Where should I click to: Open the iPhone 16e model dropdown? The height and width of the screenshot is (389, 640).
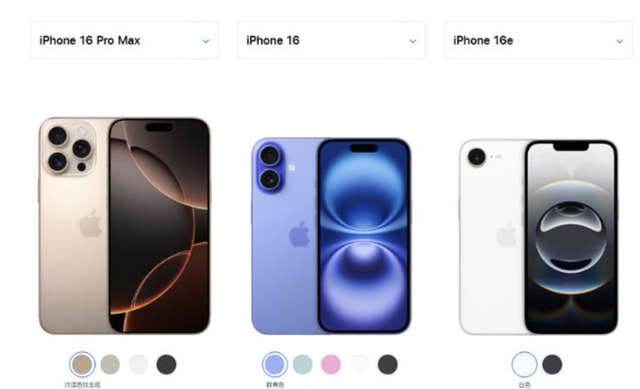(x=538, y=40)
